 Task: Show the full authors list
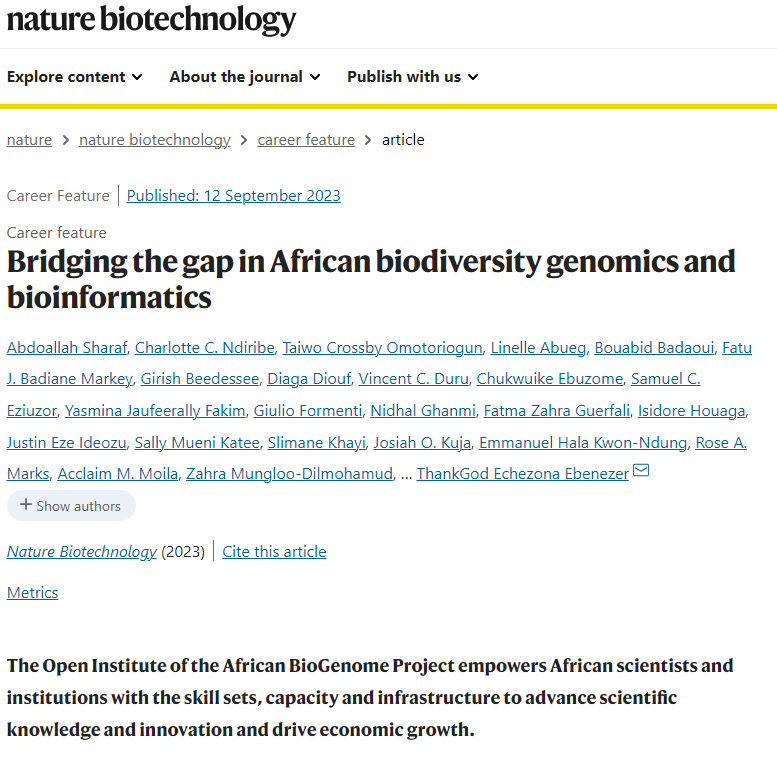71,506
